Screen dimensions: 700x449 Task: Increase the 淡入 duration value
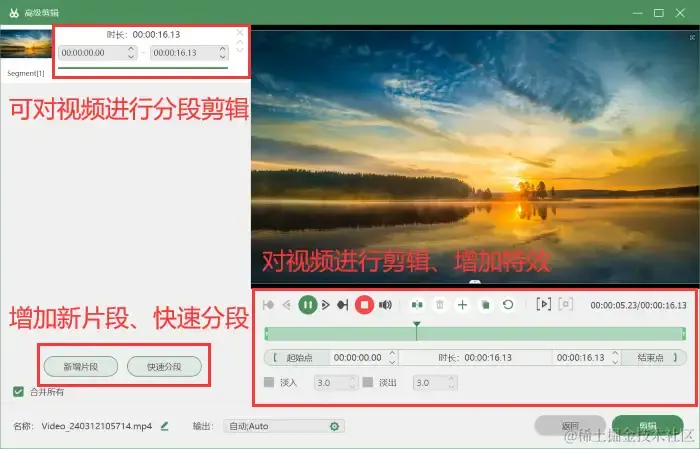[x=352, y=379]
